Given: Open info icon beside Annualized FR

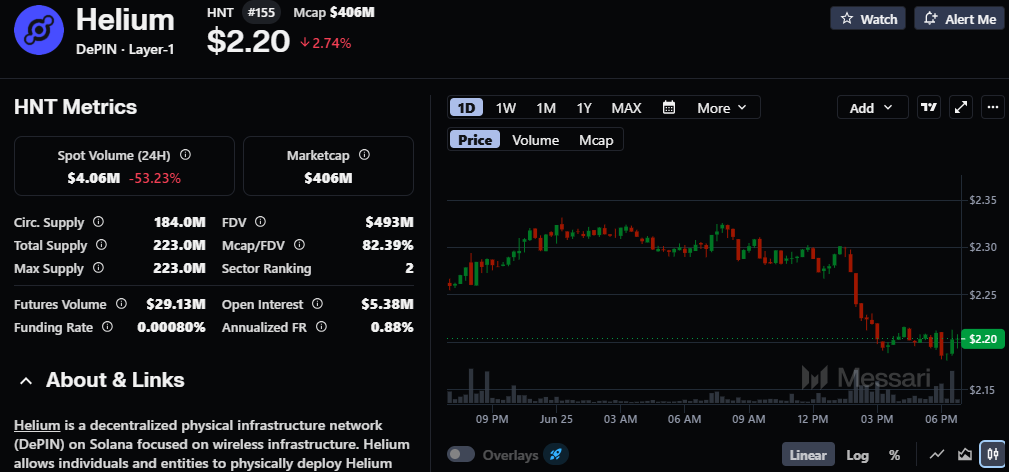Looking at the screenshot, I should tap(321, 327).
